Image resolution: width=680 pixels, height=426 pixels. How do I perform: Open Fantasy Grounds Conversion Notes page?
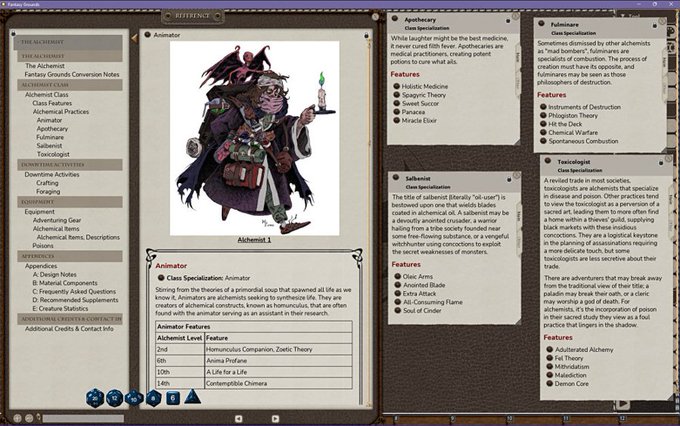[72, 74]
